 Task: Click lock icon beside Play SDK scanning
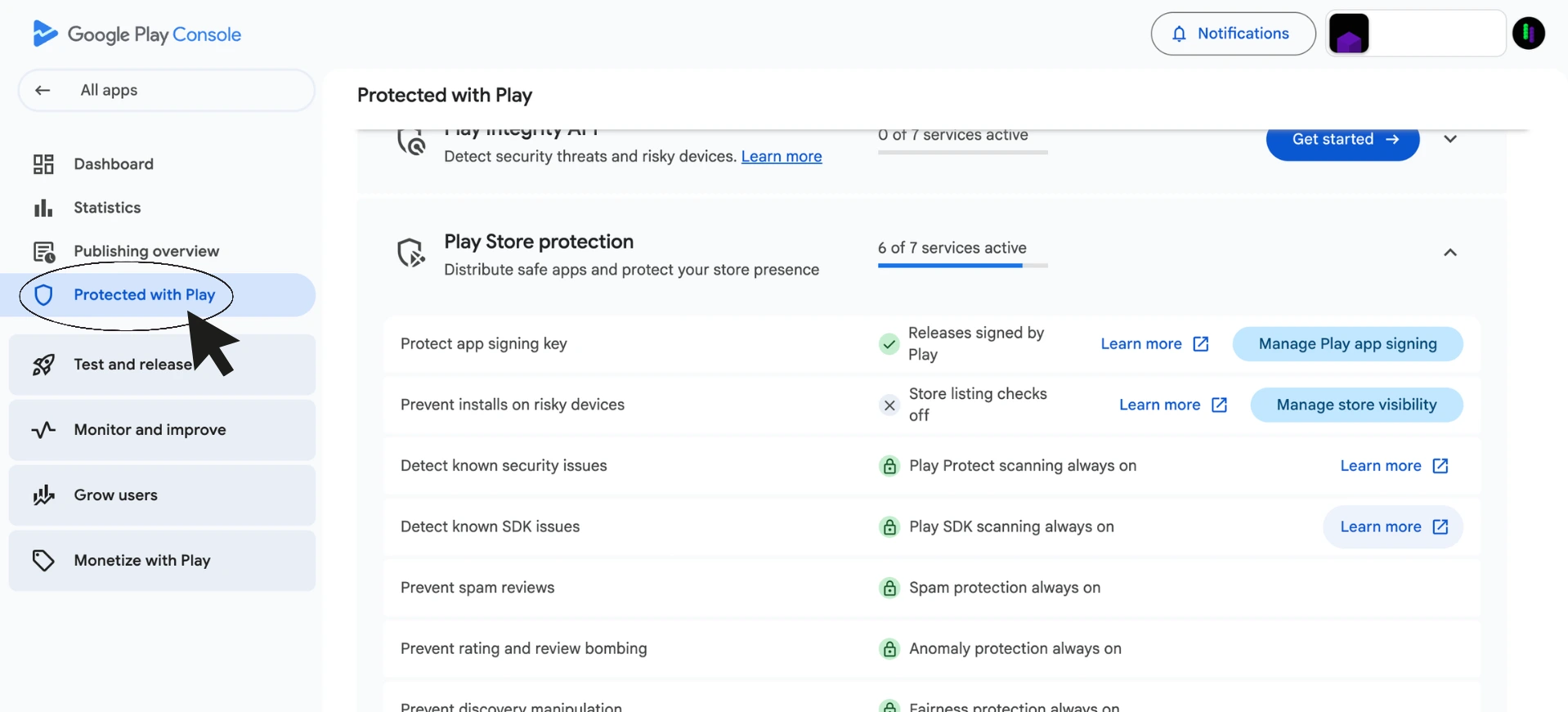coord(889,527)
